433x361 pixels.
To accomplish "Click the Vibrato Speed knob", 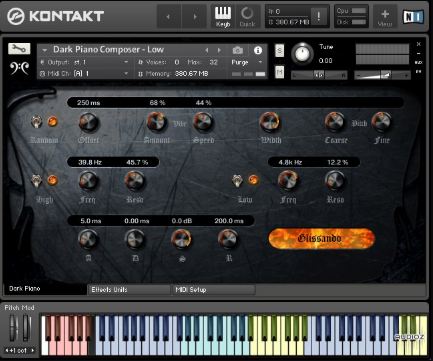I will point(203,122).
